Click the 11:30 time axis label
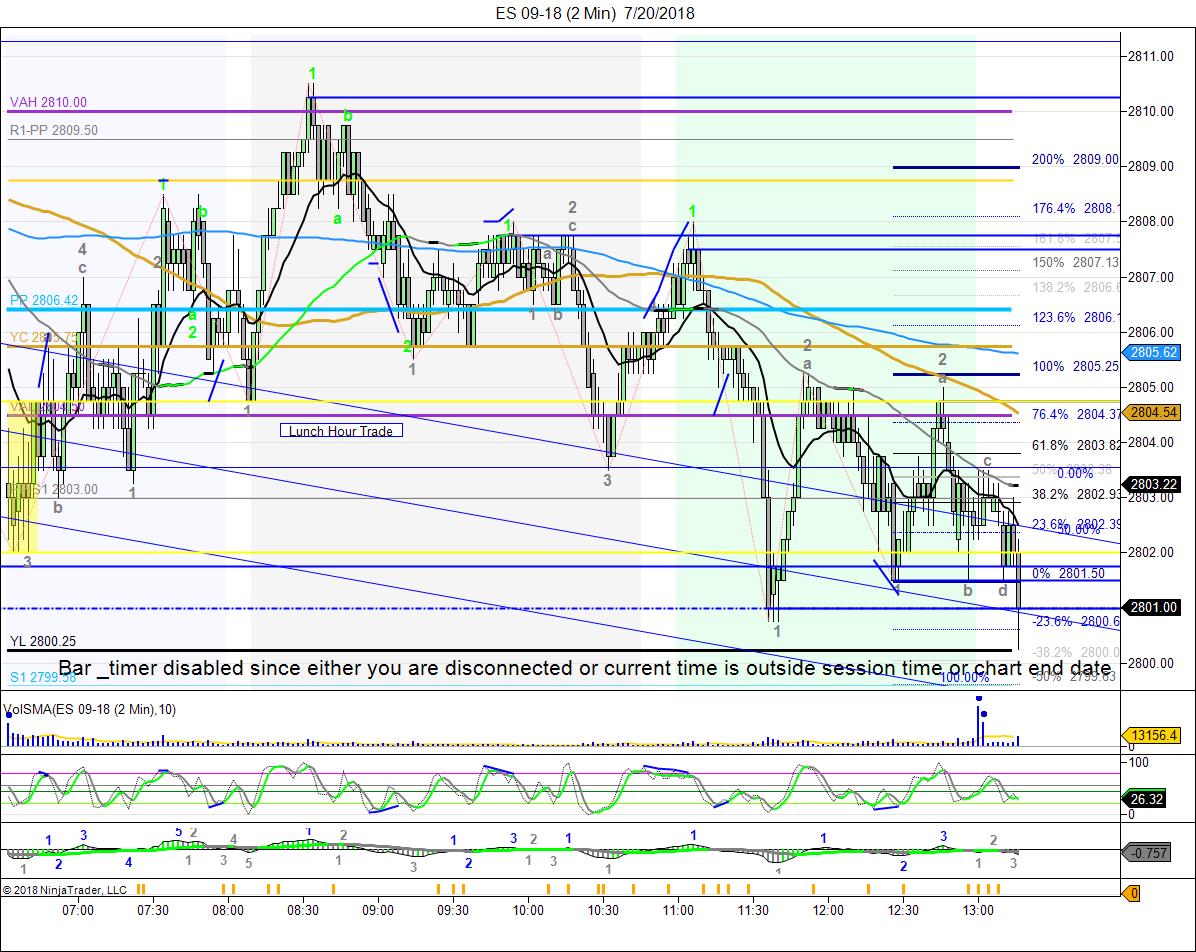The width and height of the screenshot is (1196, 952). [x=753, y=910]
